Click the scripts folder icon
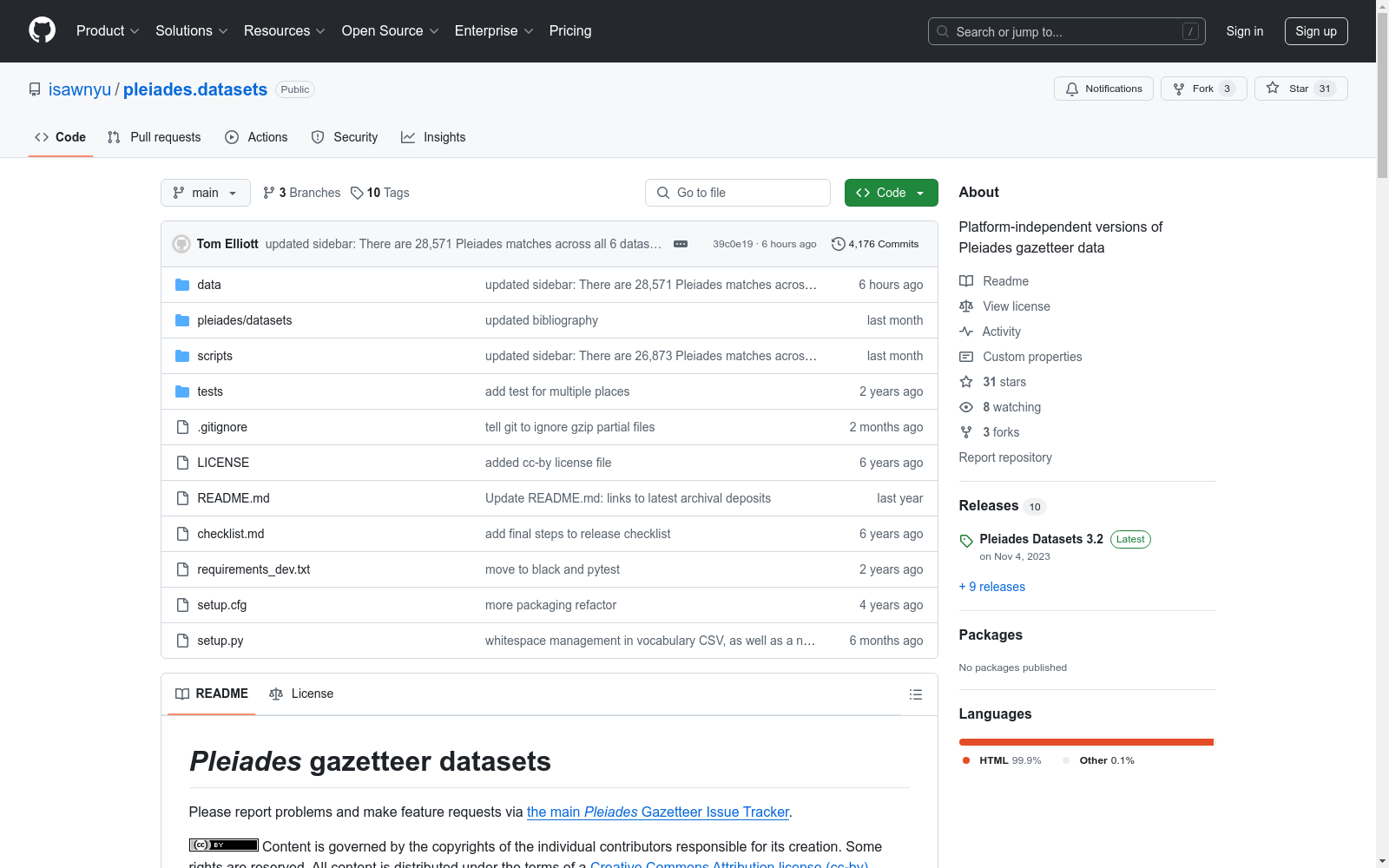Viewport: 1389px width, 868px height. pos(182,356)
